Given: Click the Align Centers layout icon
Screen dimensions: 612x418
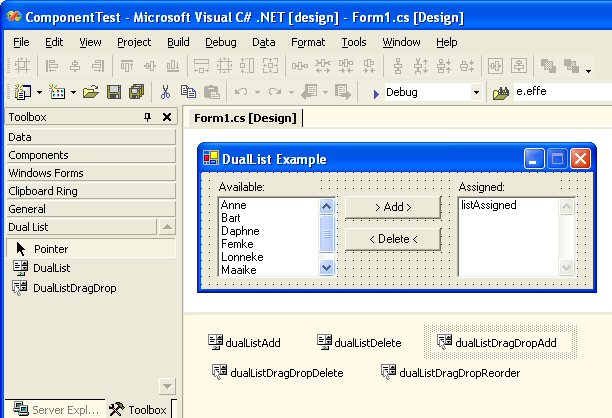Looking at the screenshot, I should click(x=75, y=66).
